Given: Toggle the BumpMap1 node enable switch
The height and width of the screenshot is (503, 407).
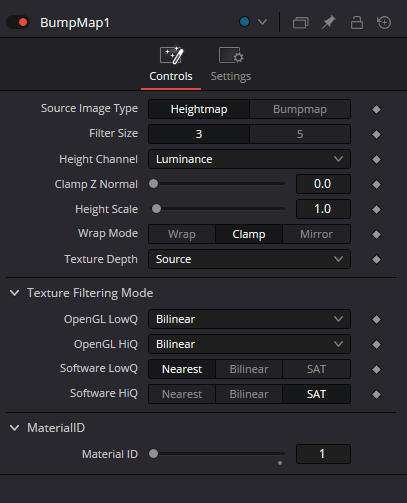Looking at the screenshot, I should pos(18,22).
